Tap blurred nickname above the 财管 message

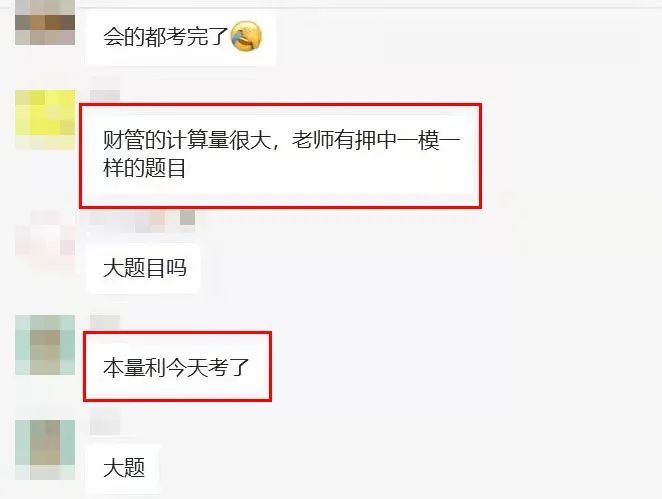[105, 88]
